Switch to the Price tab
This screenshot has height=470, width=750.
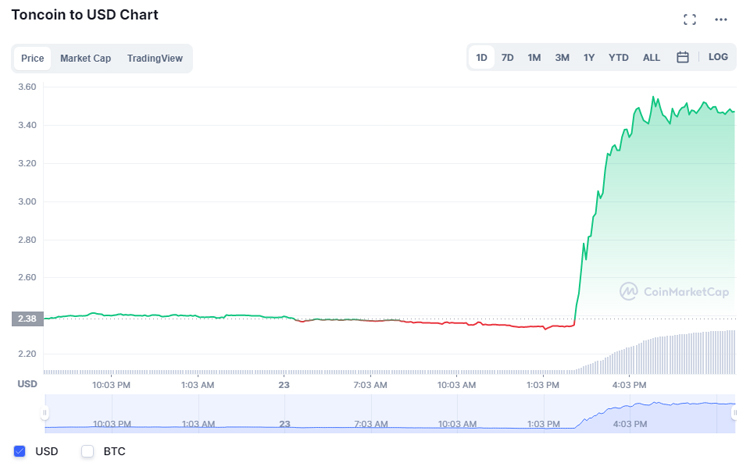pyautogui.click(x=33, y=58)
